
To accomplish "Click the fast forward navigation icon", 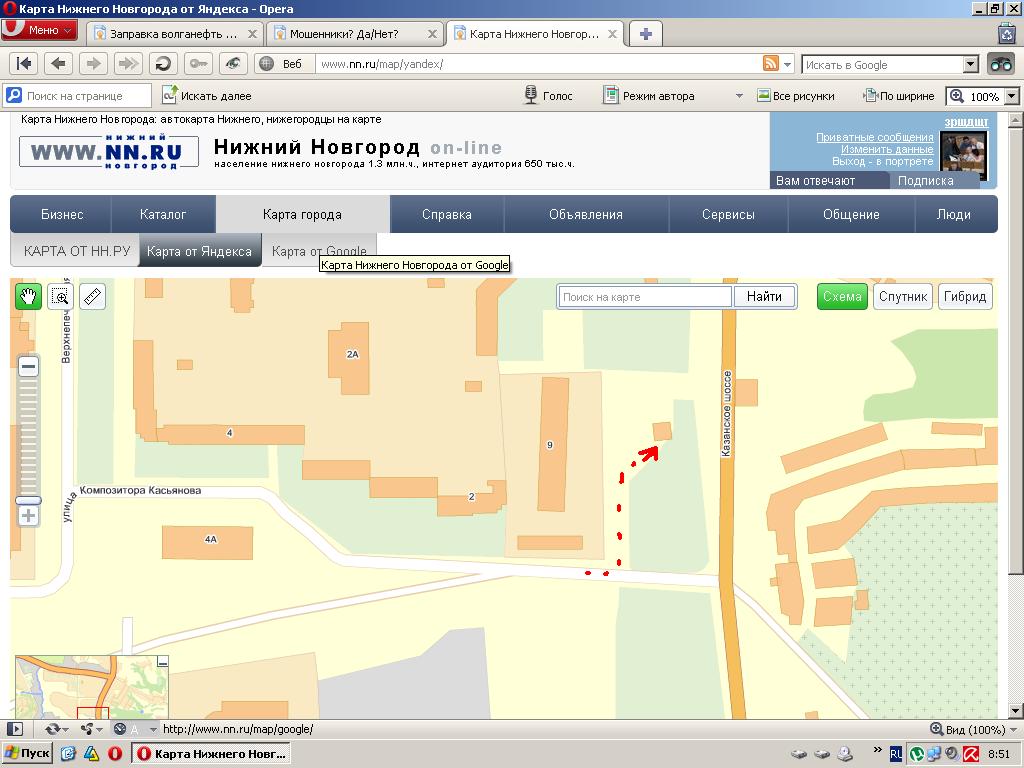I will coord(128,63).
